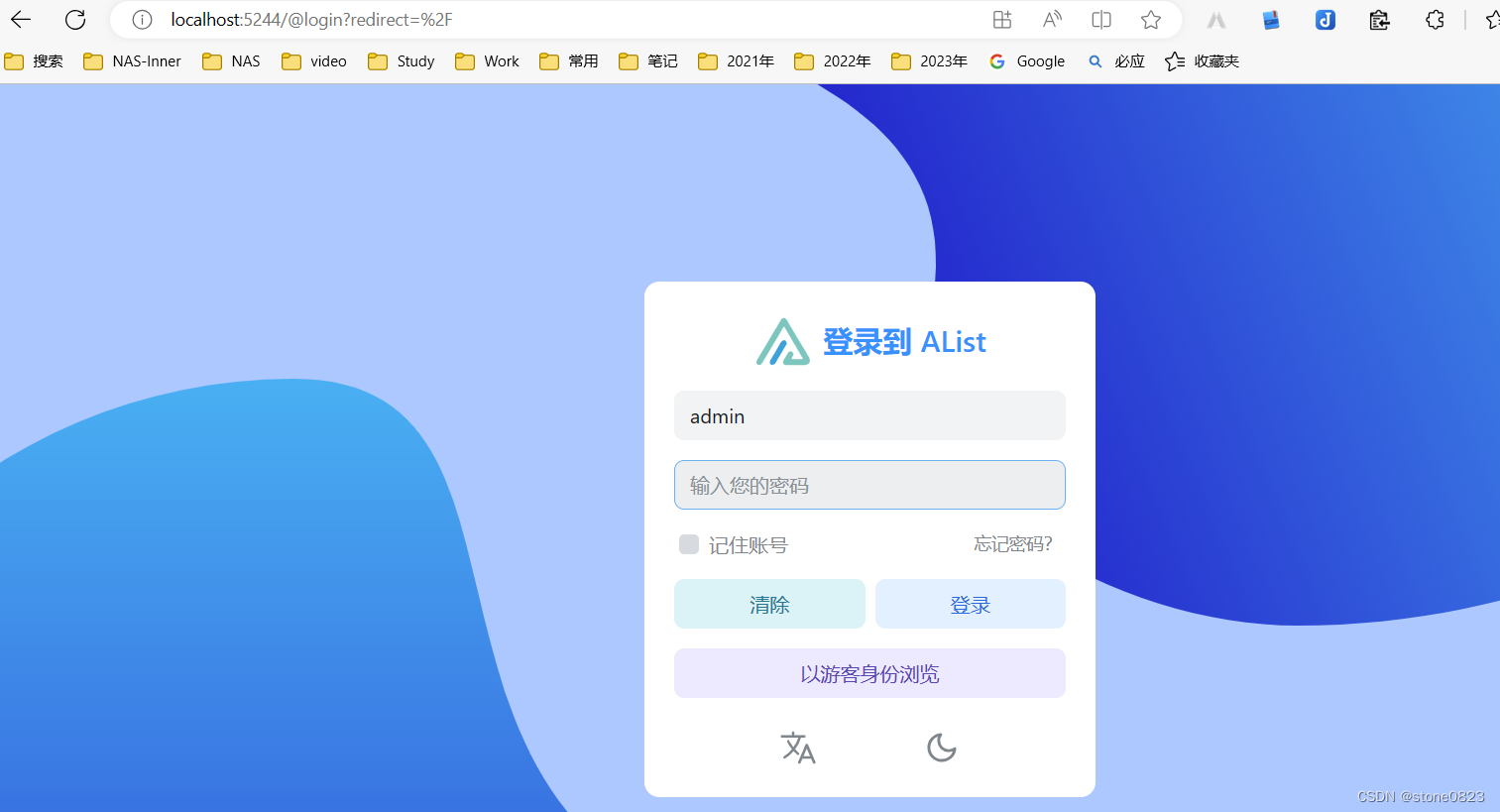1500x812 pixels.
Task: Open the 2022年 bookmark folder
Action: pyautogui.click(x=833, y=61)
